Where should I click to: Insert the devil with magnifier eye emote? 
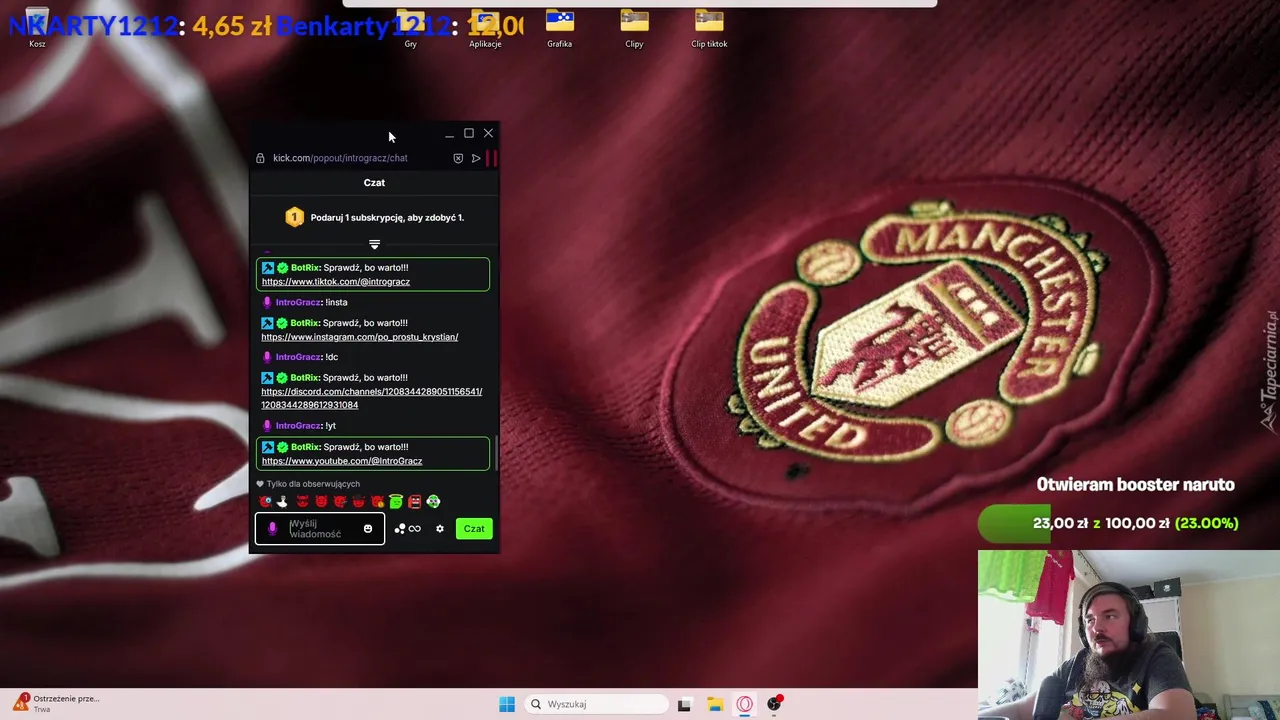tap(265, 501)
